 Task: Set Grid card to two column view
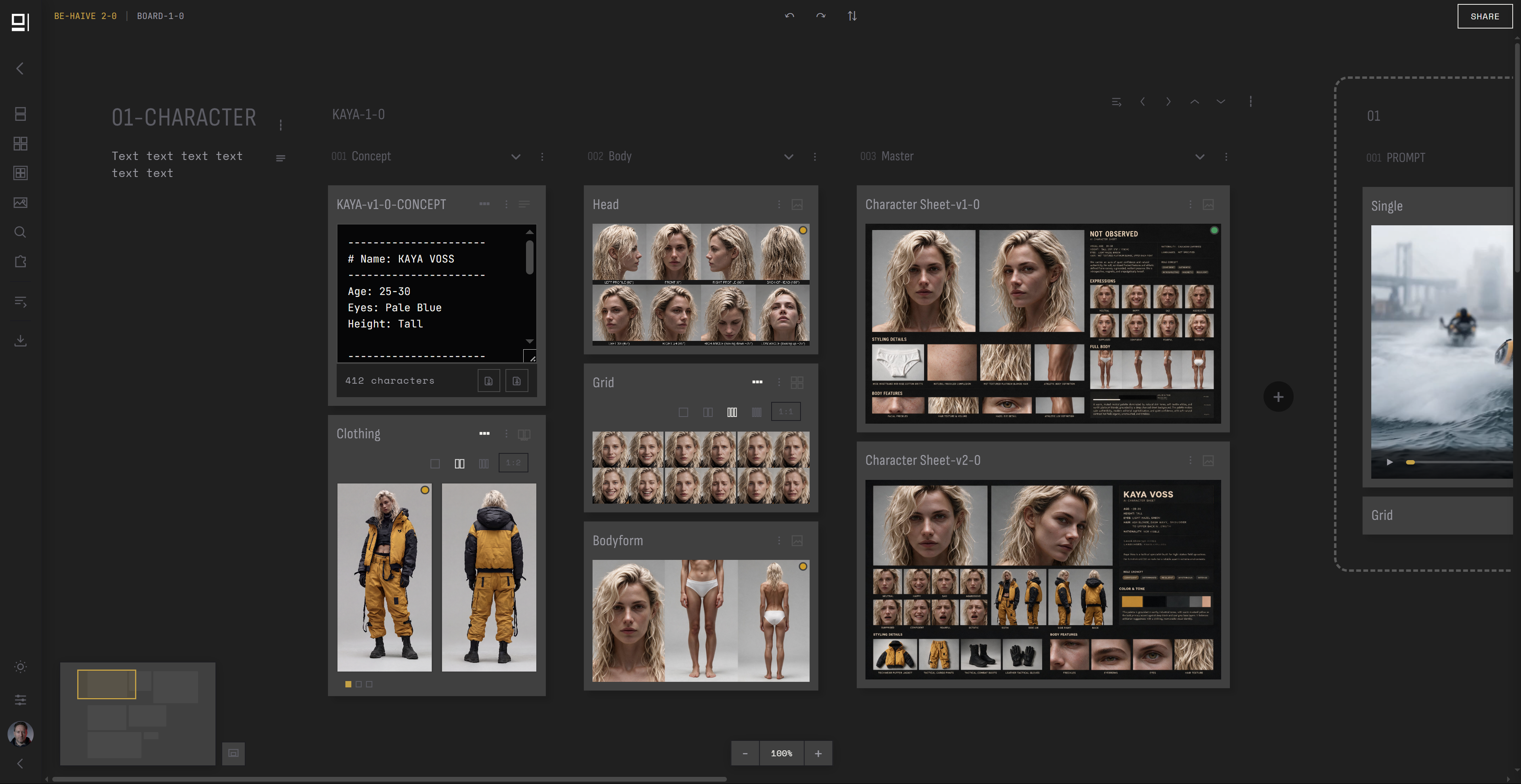coord(708,412)
